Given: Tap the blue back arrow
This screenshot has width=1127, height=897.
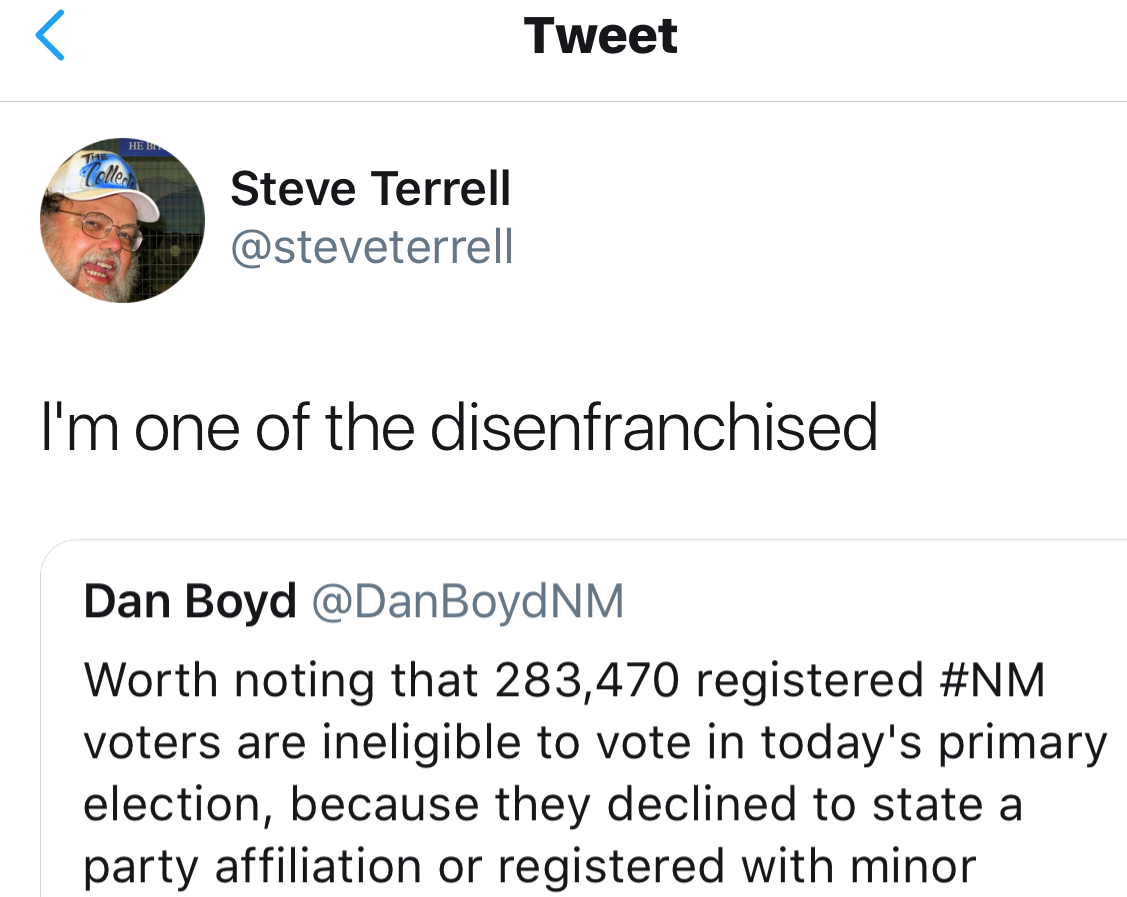Looking at the screenshot, I should point(50,36).
